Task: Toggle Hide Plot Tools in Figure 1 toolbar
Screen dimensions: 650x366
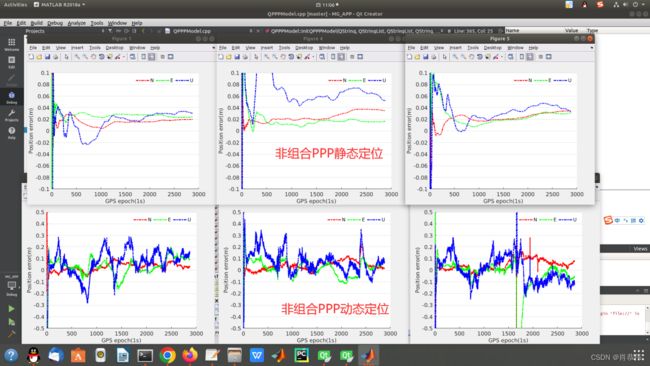Action: 162,57
